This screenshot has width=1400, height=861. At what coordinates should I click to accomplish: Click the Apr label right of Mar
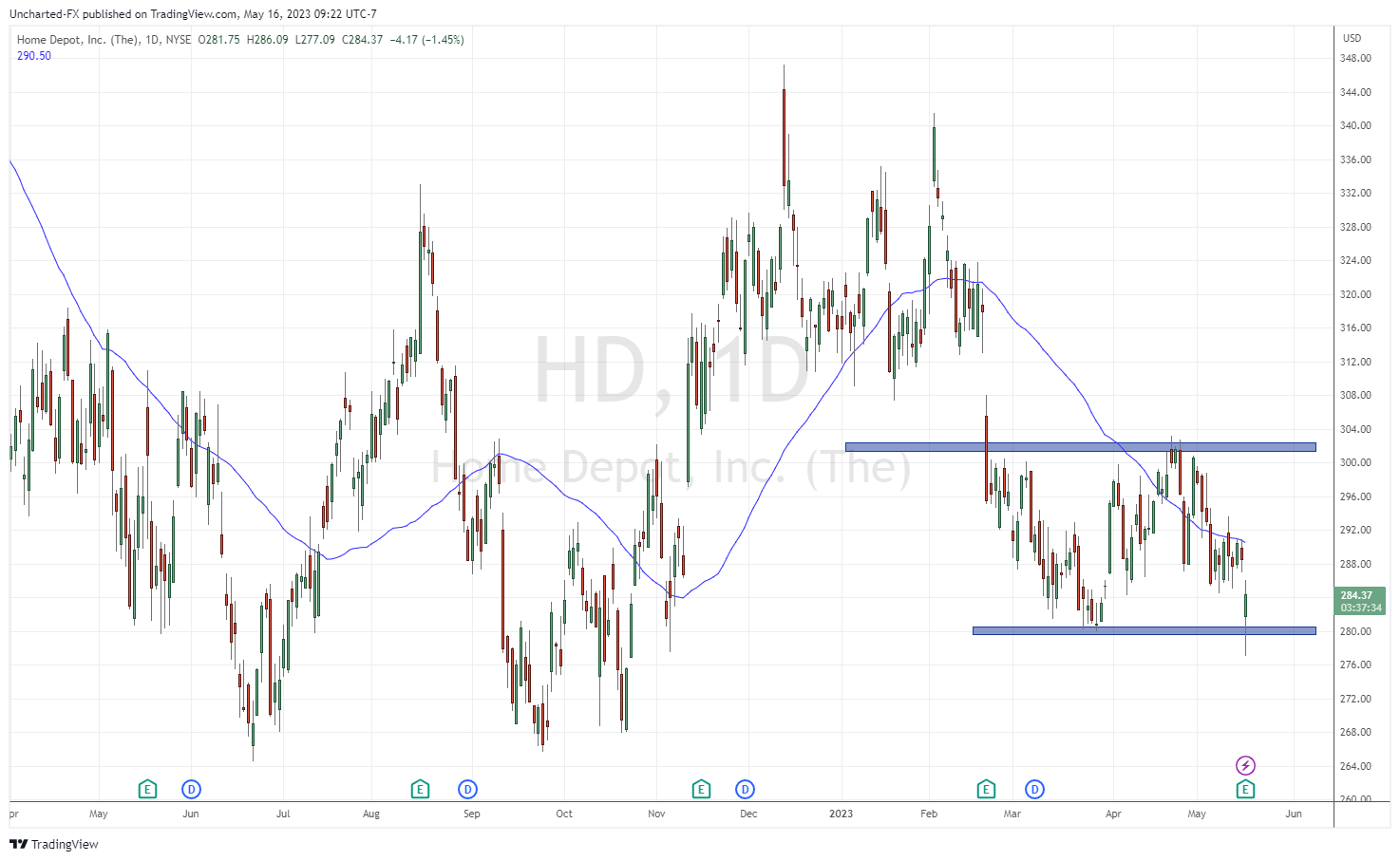pyautogui.click(x=1113, y=814)
